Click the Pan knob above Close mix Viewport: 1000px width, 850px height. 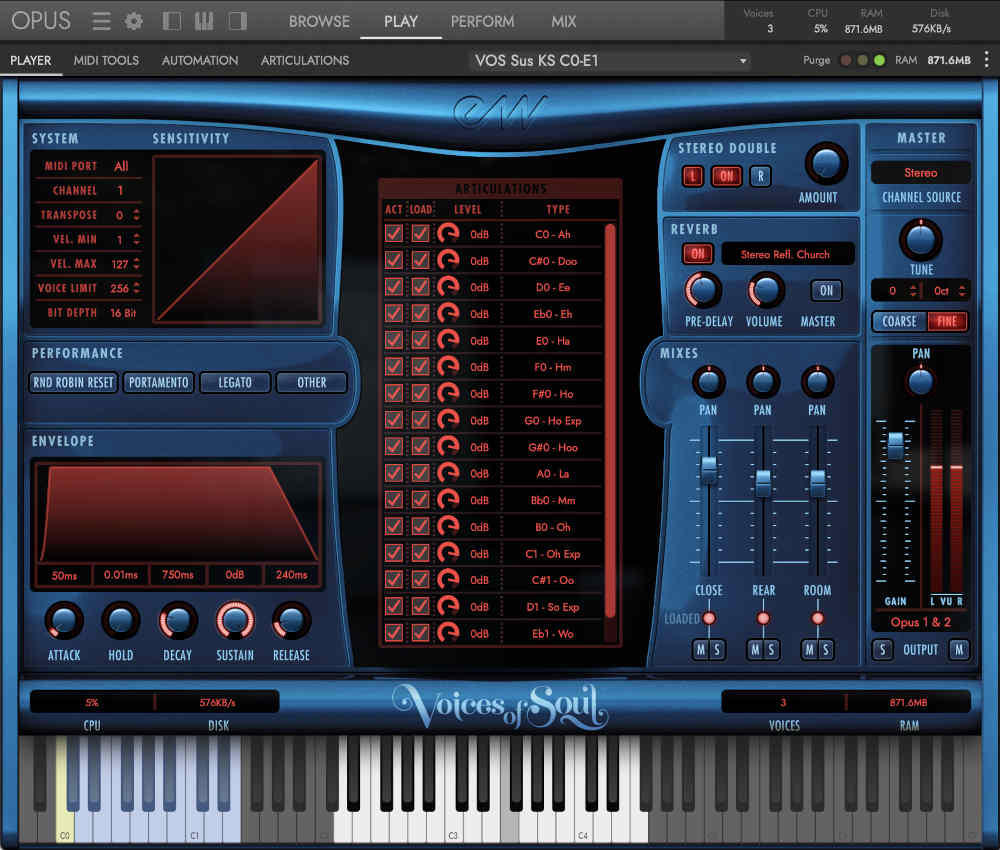pos(708,384)
